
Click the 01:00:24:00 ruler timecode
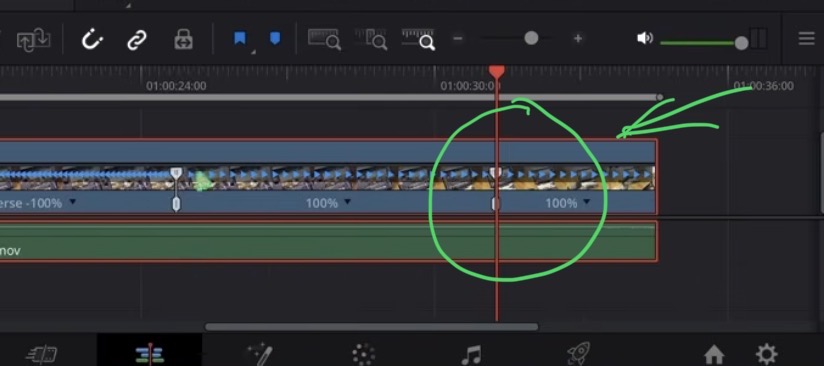pyautogui.click(x=176, y=86)
